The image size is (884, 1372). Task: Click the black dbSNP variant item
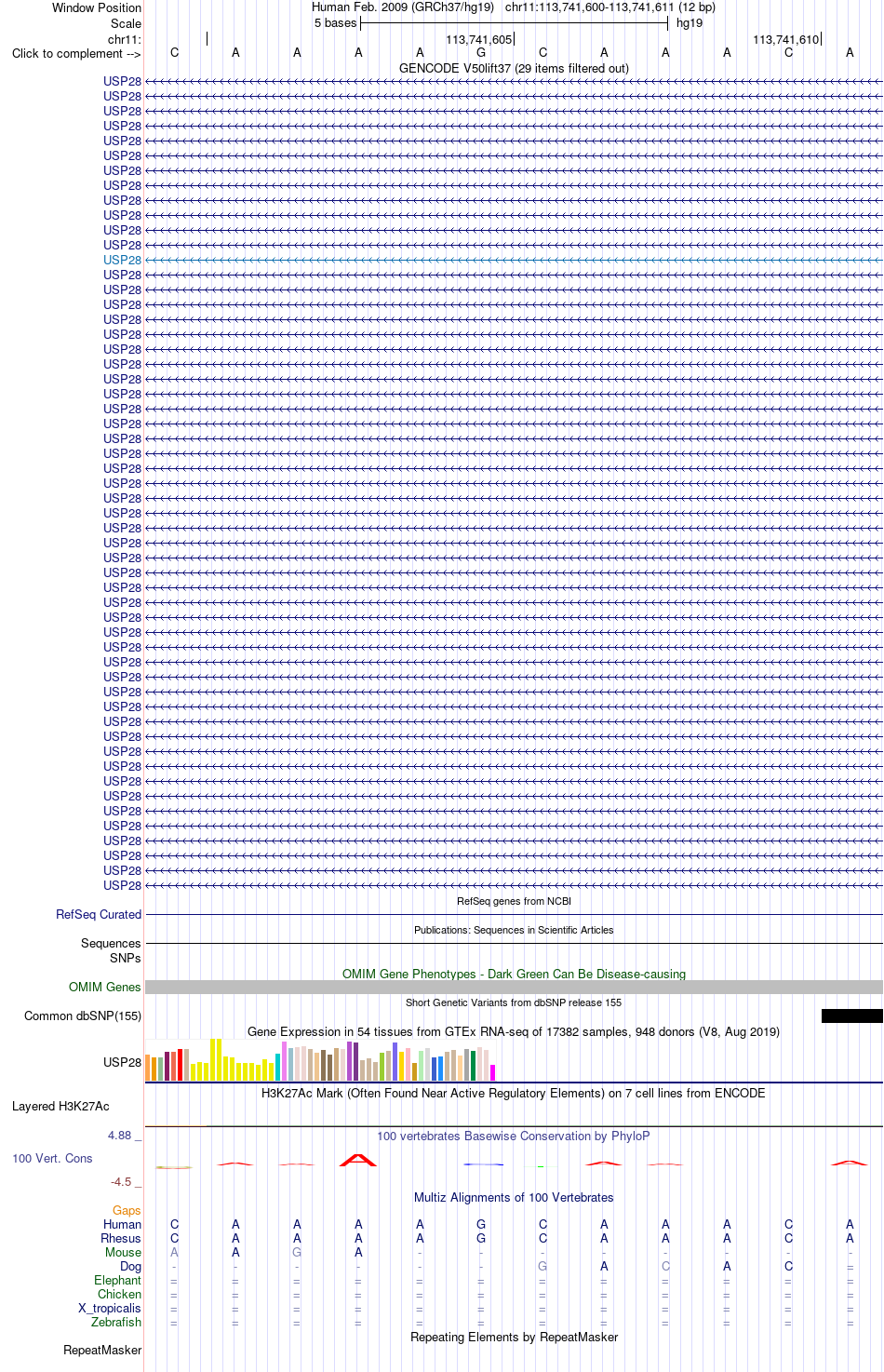pyautogui.click(x=852, y=1016)
